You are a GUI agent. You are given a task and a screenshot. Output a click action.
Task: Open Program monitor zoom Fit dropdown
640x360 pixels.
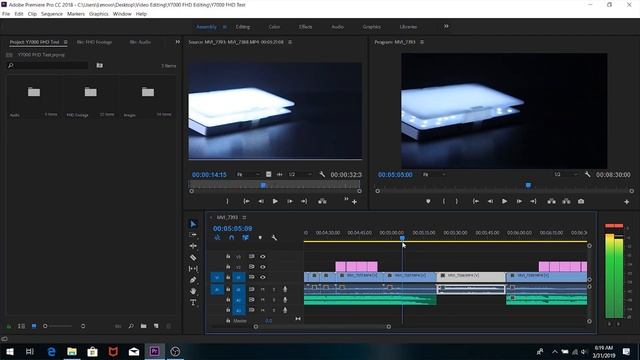click(434, 174)
